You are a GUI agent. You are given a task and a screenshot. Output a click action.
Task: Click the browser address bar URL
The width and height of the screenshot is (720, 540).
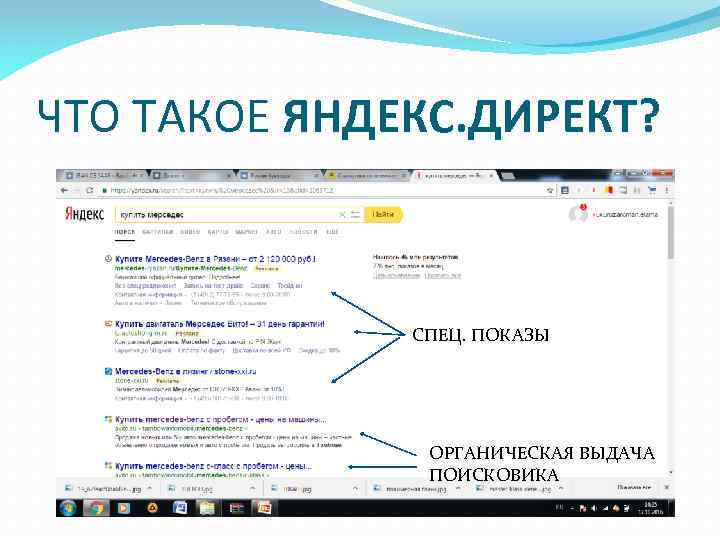pos(221,190)
